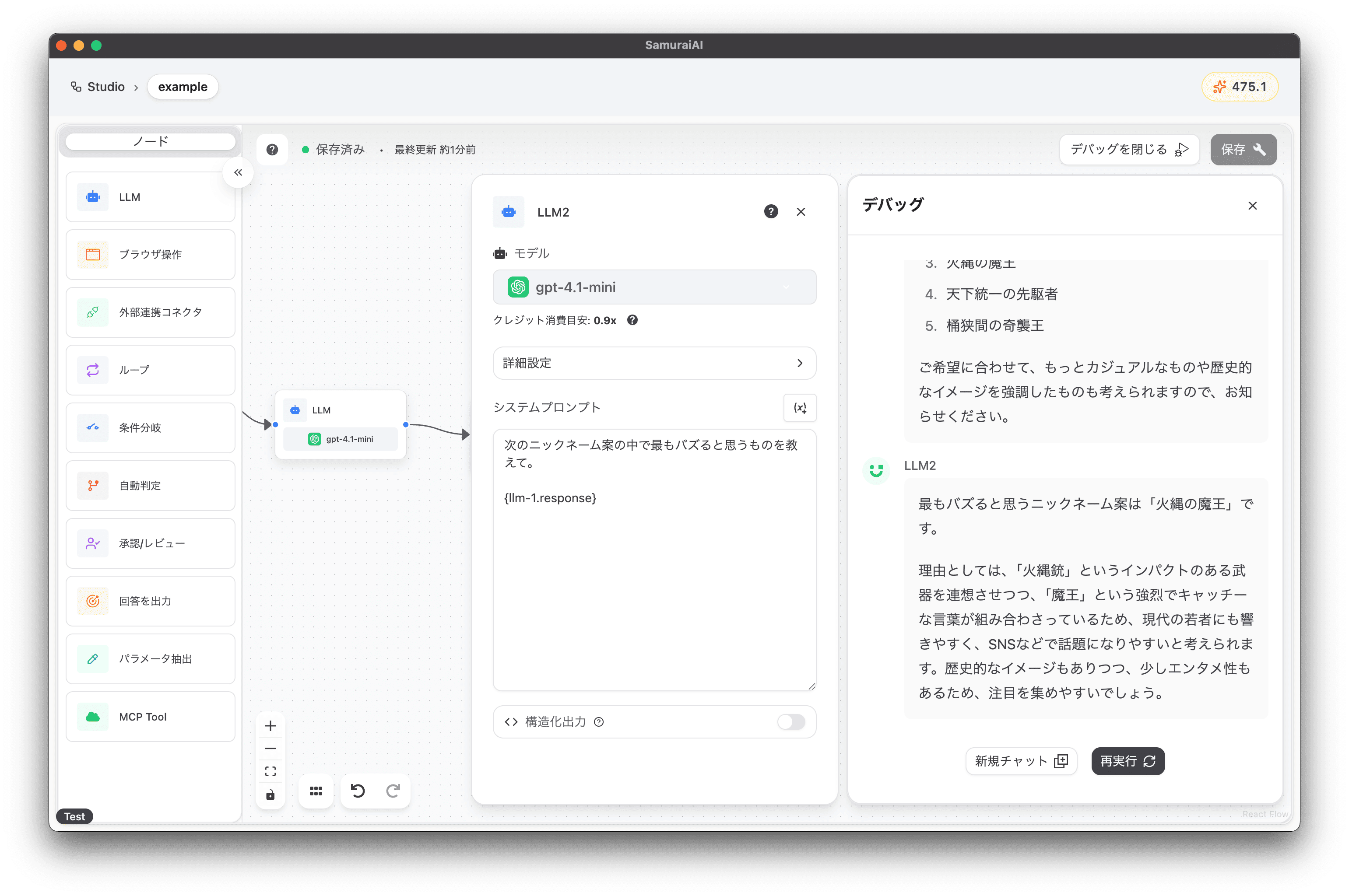Click the insert variable icon
Screen dimensions: 1349x896
800,408
